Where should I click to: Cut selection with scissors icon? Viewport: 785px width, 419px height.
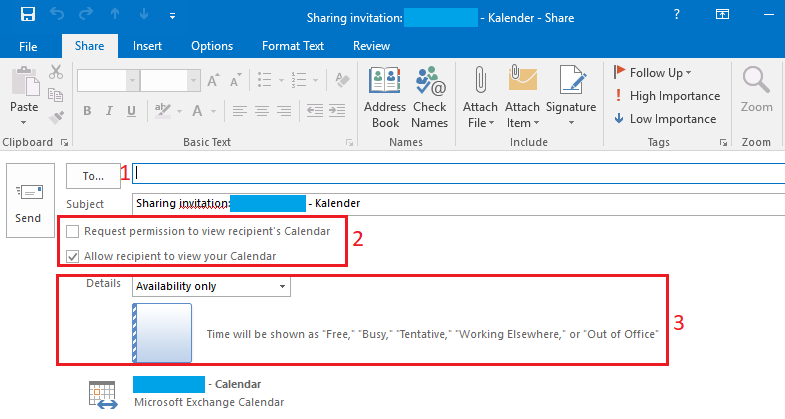pos(56,72)
